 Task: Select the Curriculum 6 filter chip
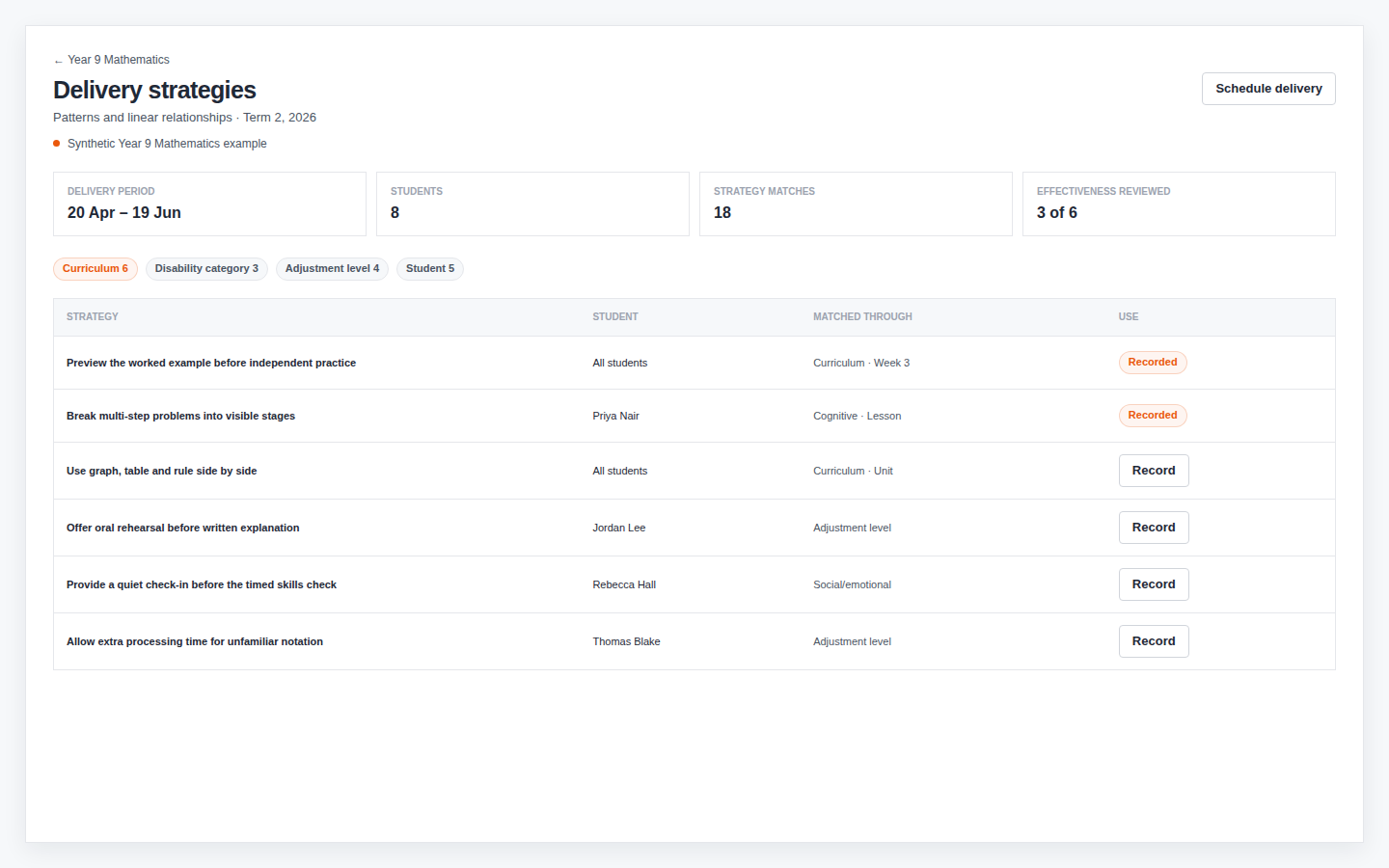[x=95, y=269]
